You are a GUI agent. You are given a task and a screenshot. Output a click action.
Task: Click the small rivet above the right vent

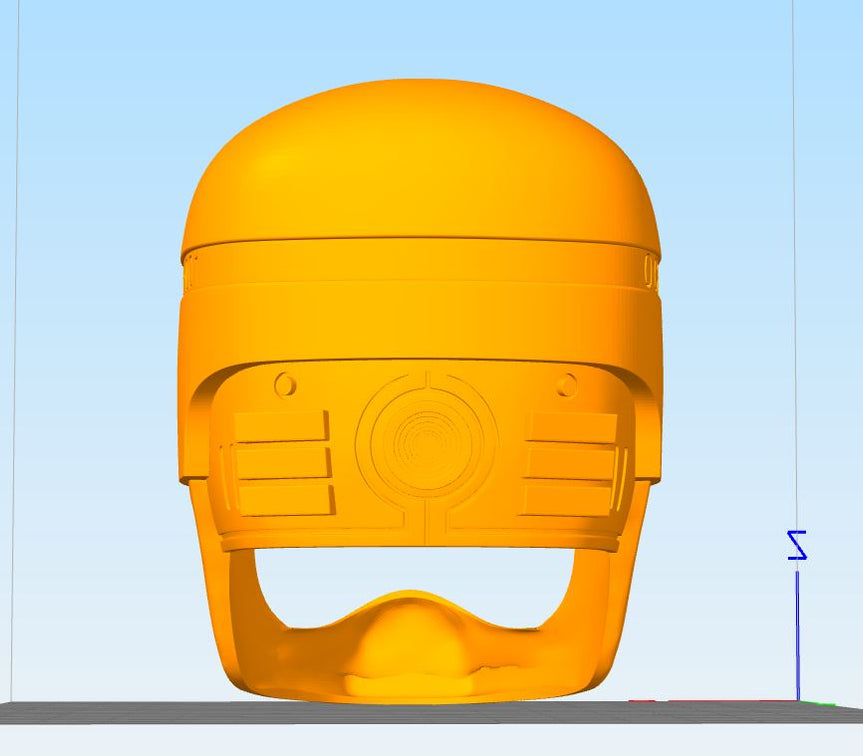(x=567, y=382)
